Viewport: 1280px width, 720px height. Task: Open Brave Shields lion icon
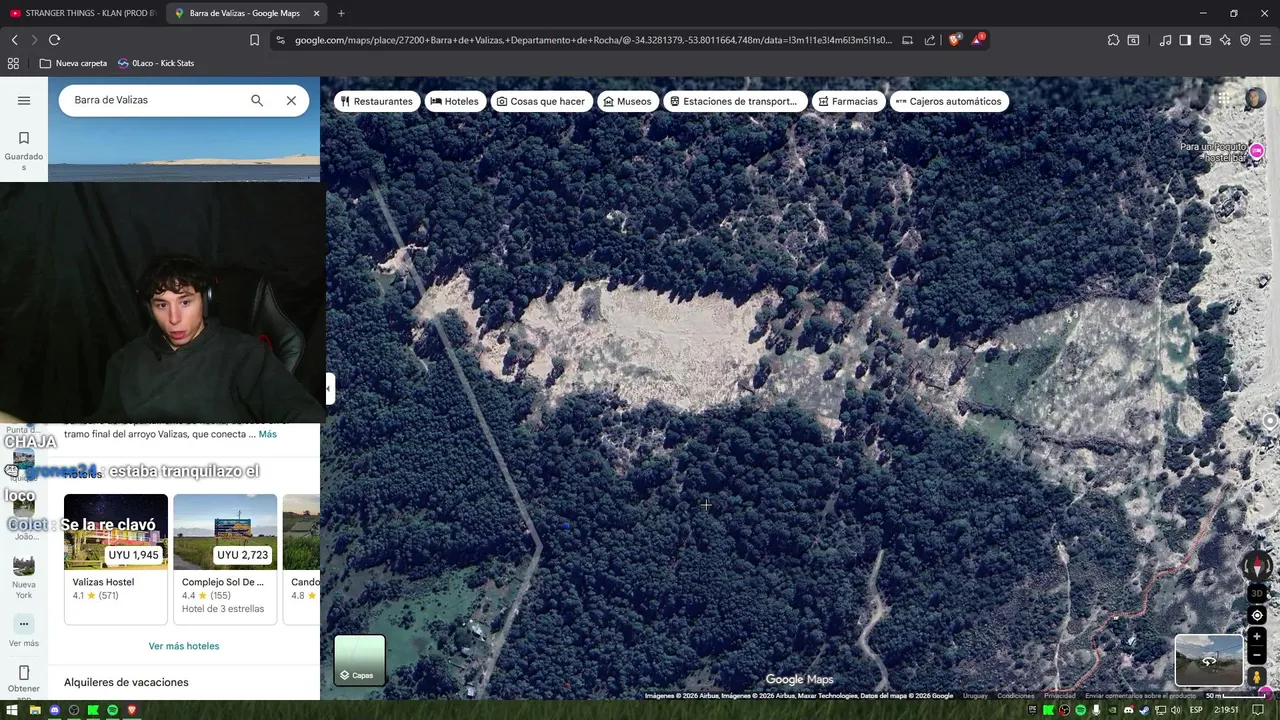955,40
